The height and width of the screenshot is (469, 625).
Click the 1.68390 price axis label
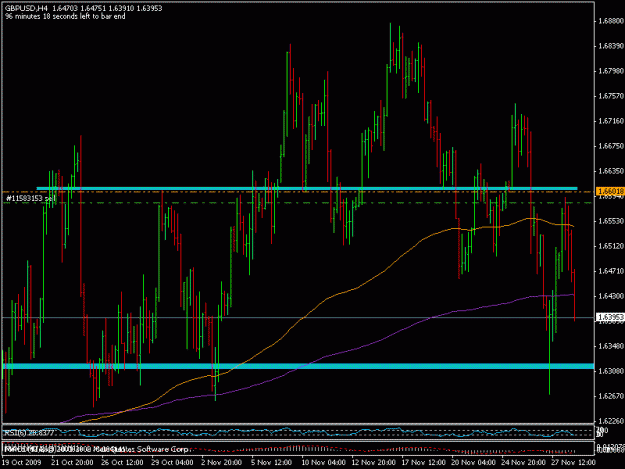pos(611,46)
